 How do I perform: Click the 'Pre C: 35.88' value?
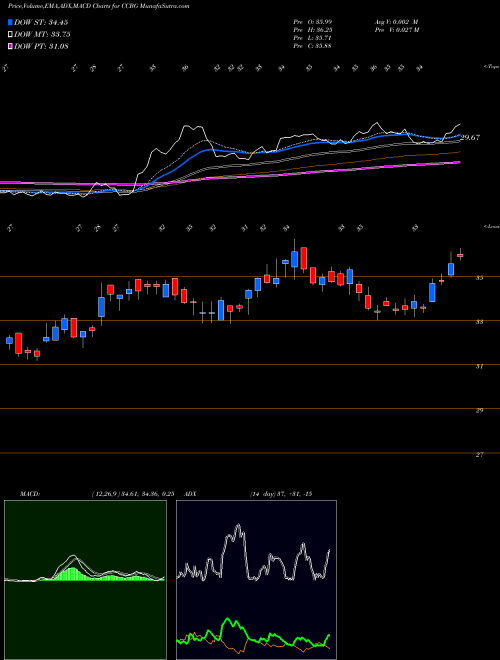(313, 46)
